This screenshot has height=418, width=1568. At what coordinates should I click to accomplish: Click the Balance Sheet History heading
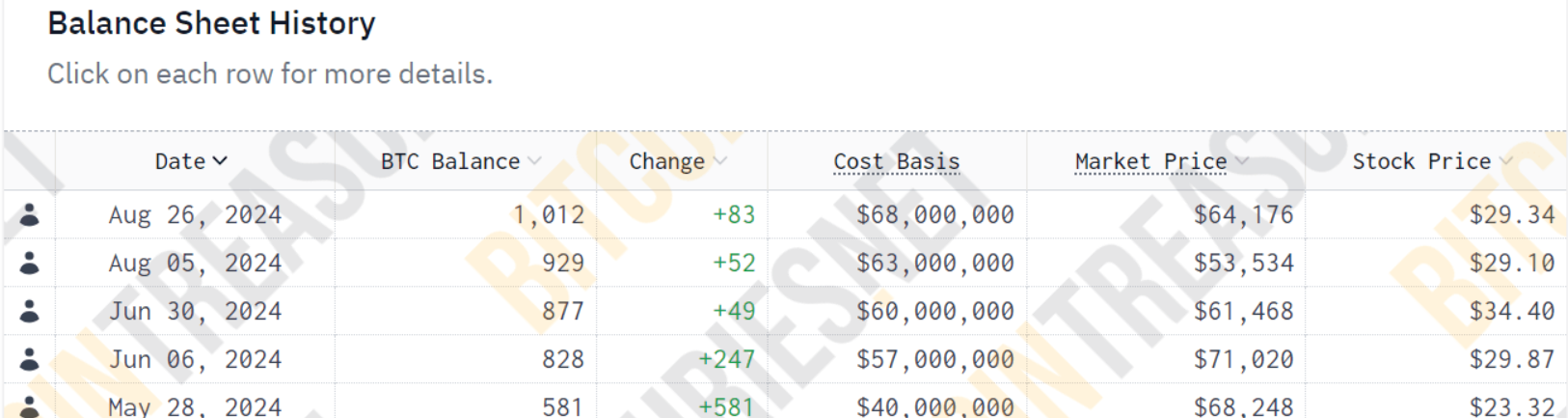pyautogui.click(x=211, y=23)
